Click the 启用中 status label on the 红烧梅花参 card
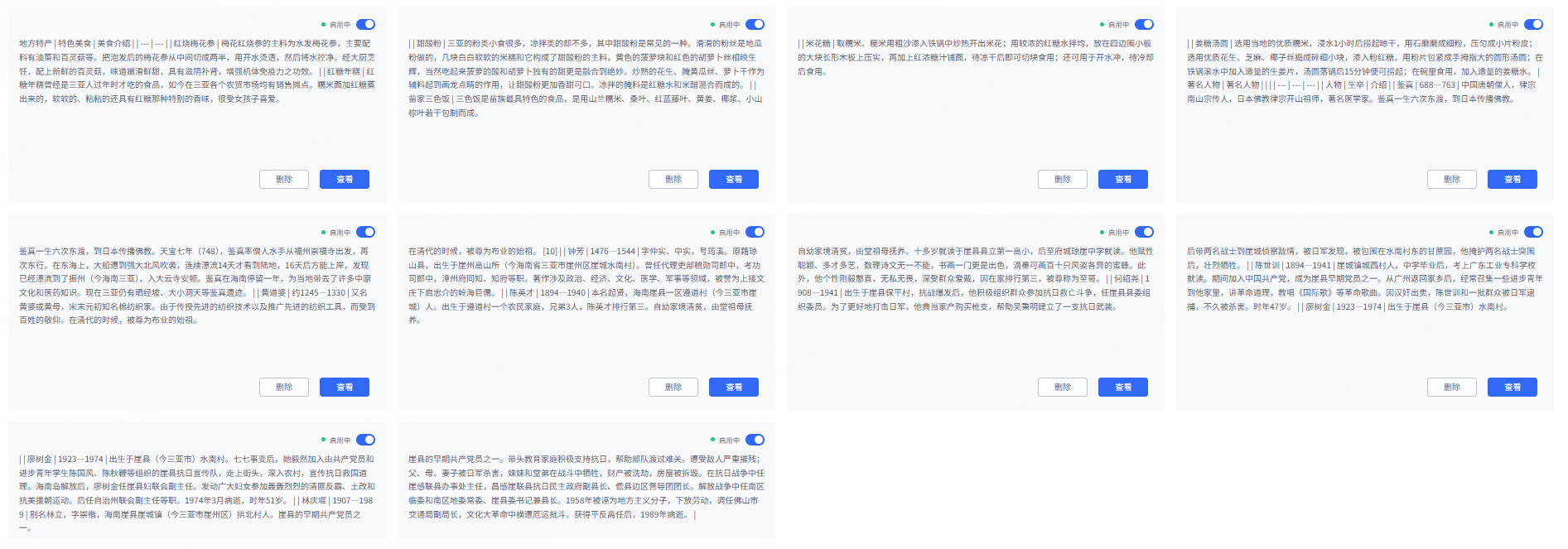This screenshot has height=549, width=1568. (x=340, y=25)
